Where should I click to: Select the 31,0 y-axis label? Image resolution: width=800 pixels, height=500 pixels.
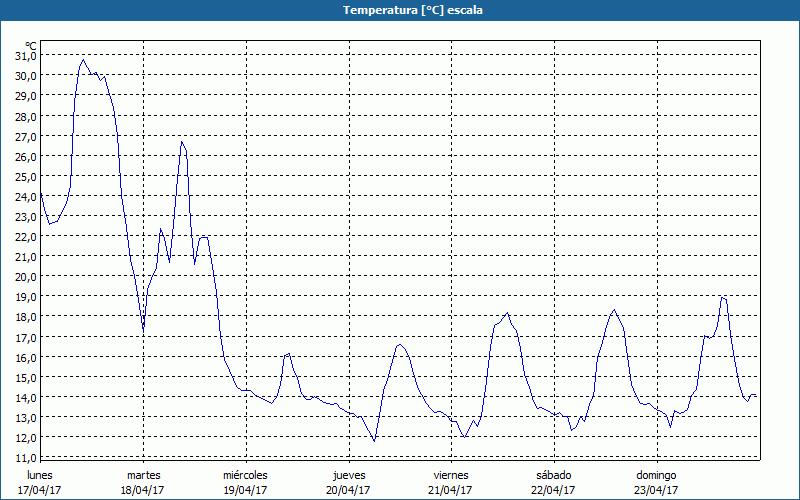25,55
